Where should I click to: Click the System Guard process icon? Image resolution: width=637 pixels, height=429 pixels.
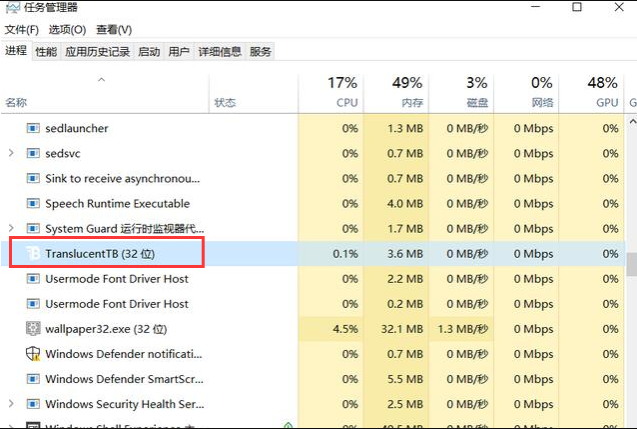coord(33,229)
